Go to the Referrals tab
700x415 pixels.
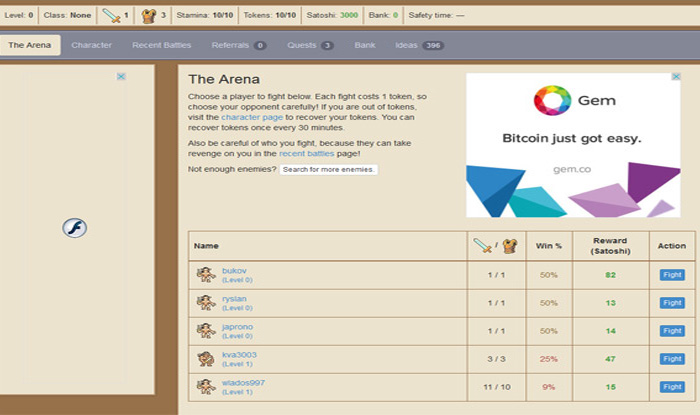pos(239,45)
